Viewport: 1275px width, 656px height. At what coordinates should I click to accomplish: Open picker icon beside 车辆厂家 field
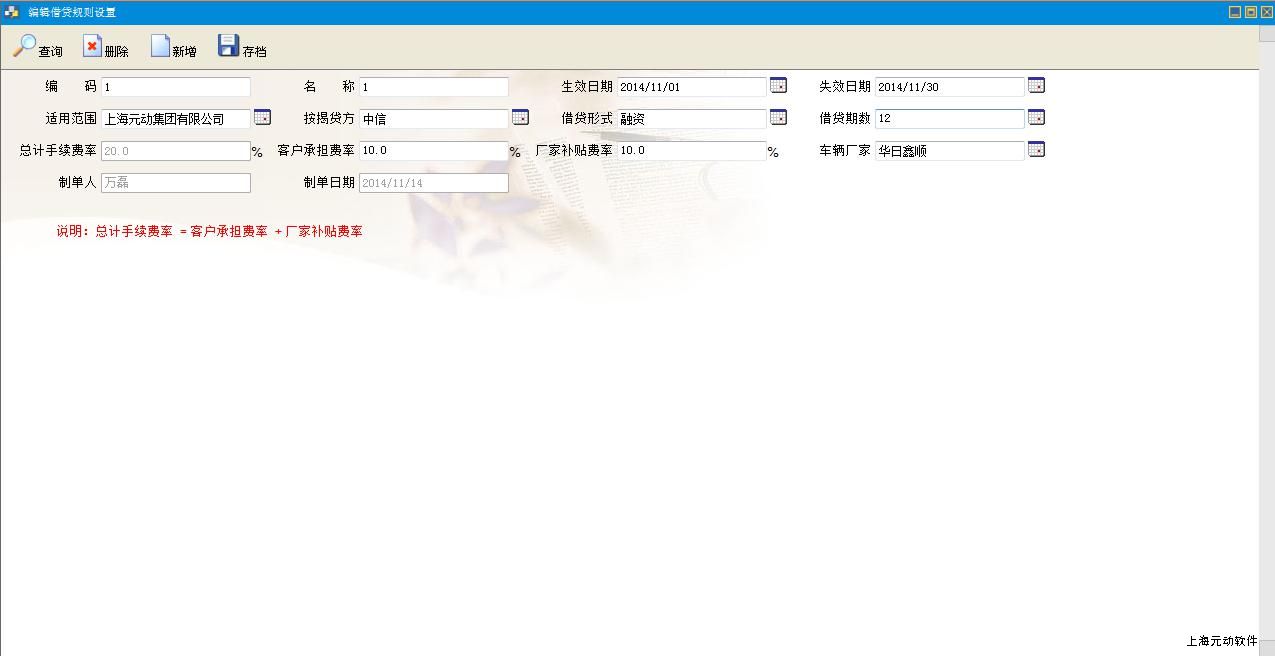pos(1036,150)
